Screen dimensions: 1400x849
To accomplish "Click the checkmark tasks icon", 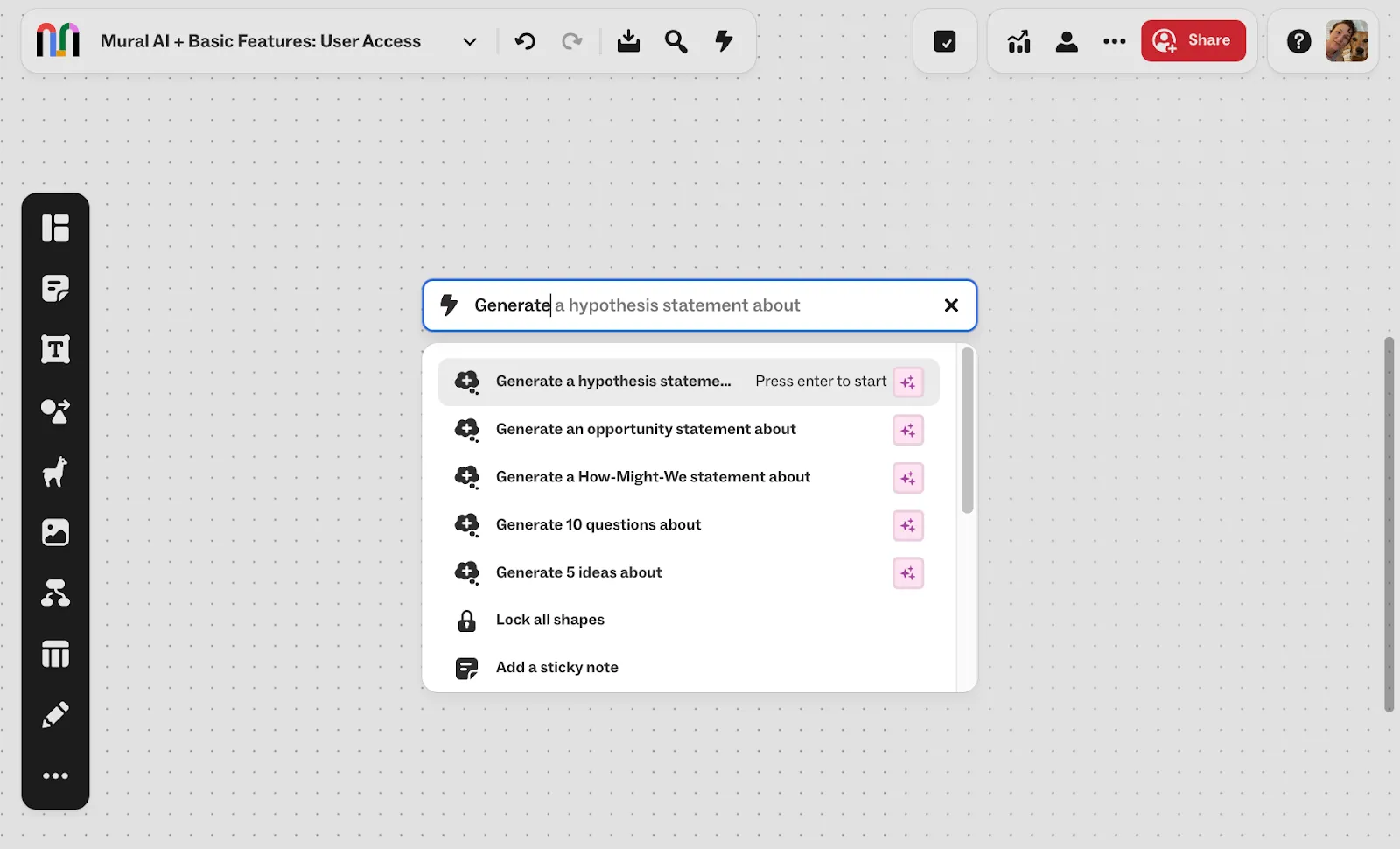I will click(945, 41).
